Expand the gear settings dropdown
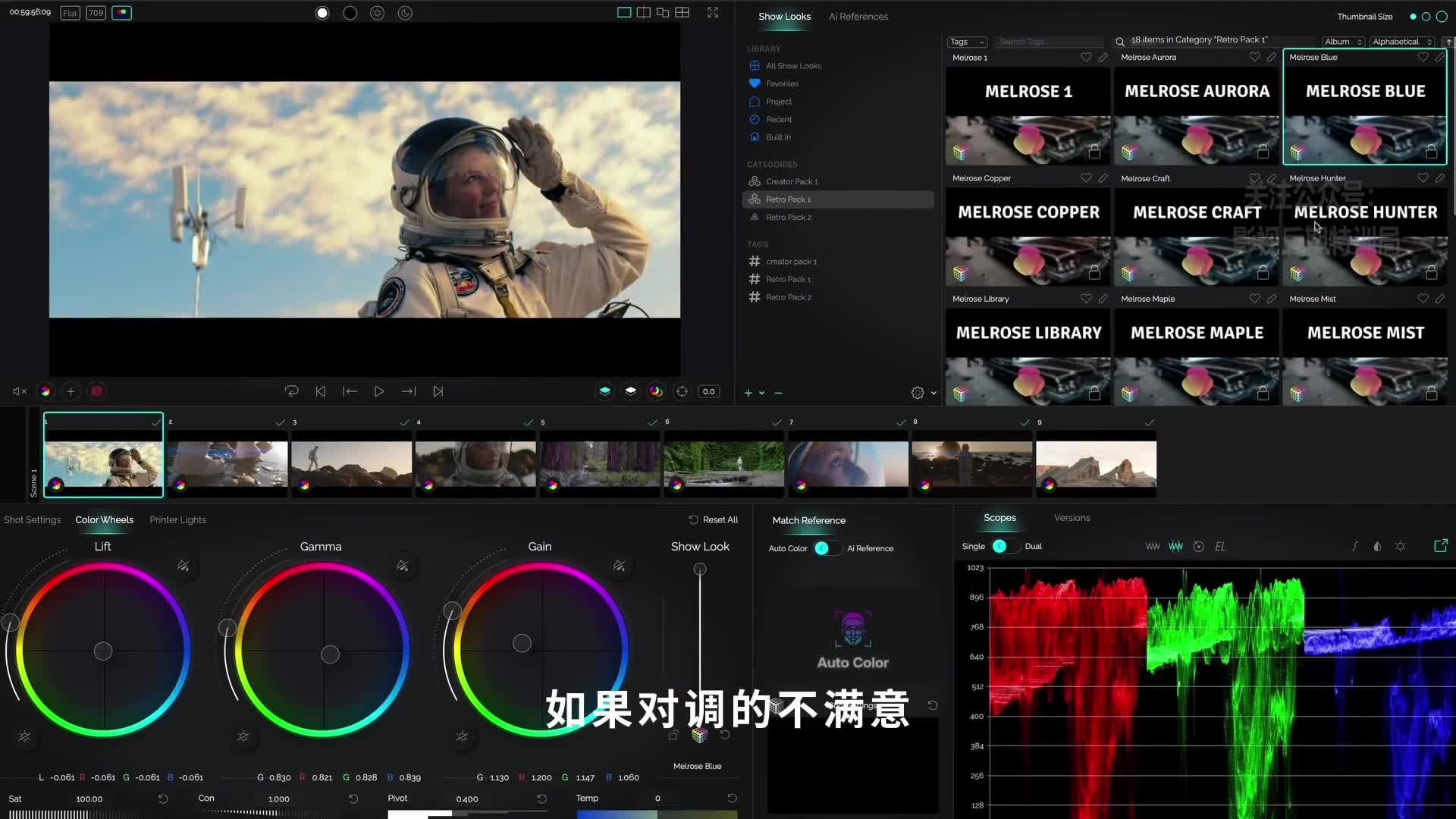The width and height of the screenshot is (1456, 819). [934, 393]
